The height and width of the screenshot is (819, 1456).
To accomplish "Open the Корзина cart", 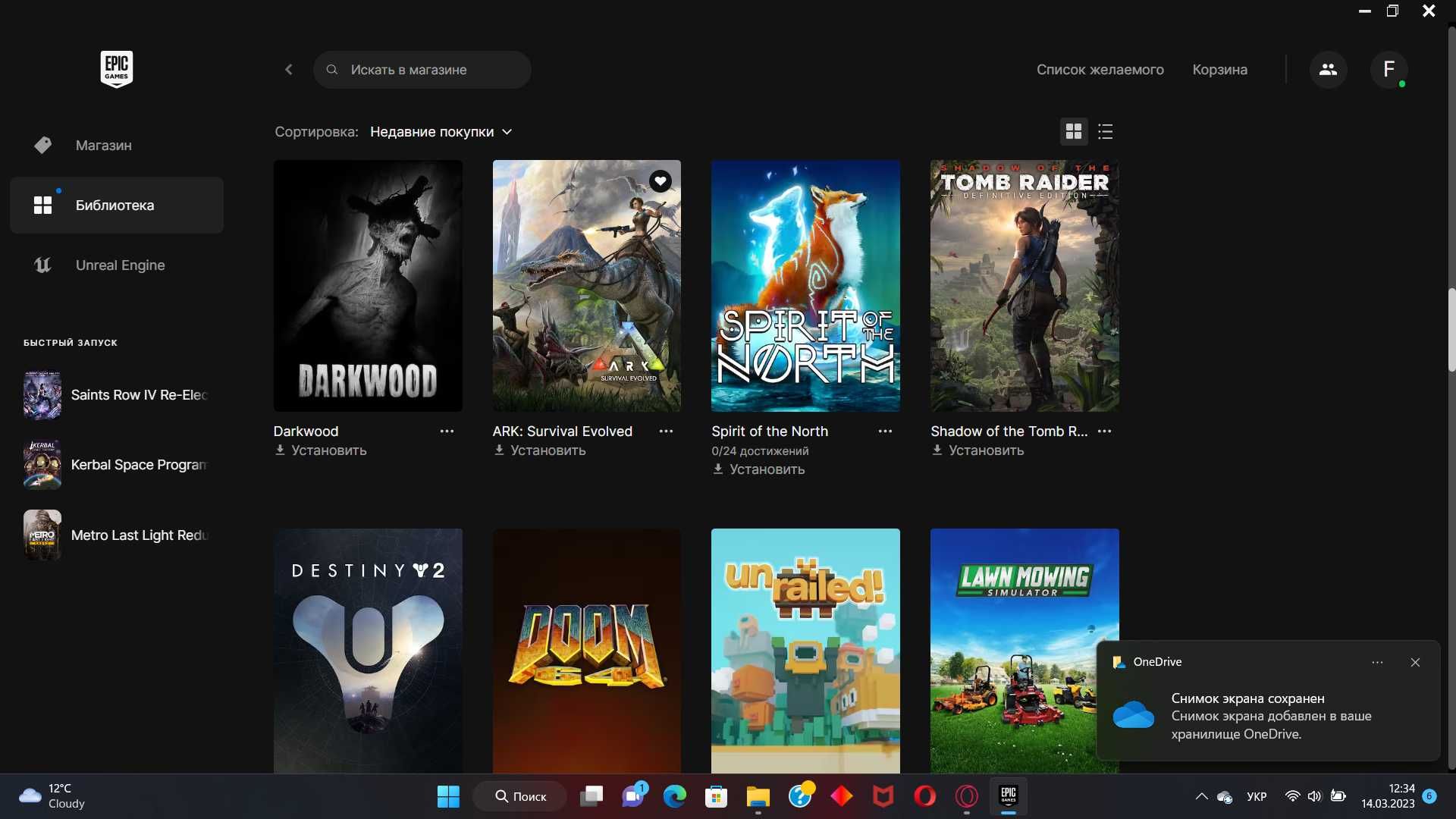I will click(1219, 70).
